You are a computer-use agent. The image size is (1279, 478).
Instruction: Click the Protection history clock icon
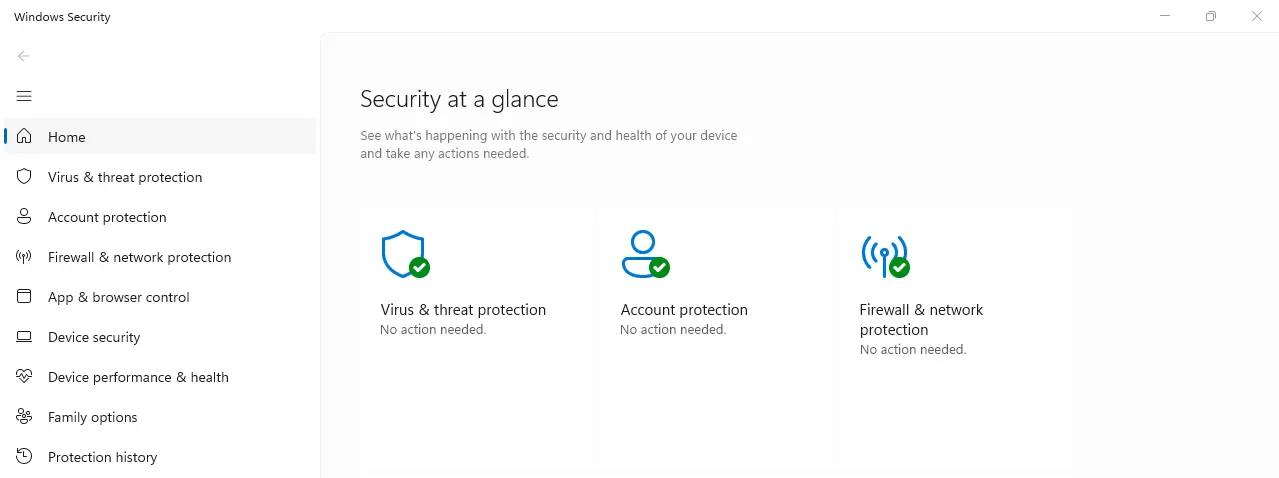25,457
